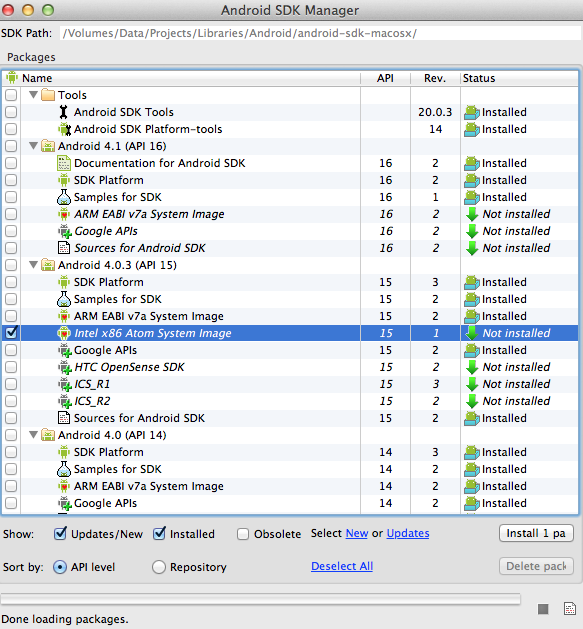
Task: Click the Tools folder icon
Action: [x=48, y=95]
